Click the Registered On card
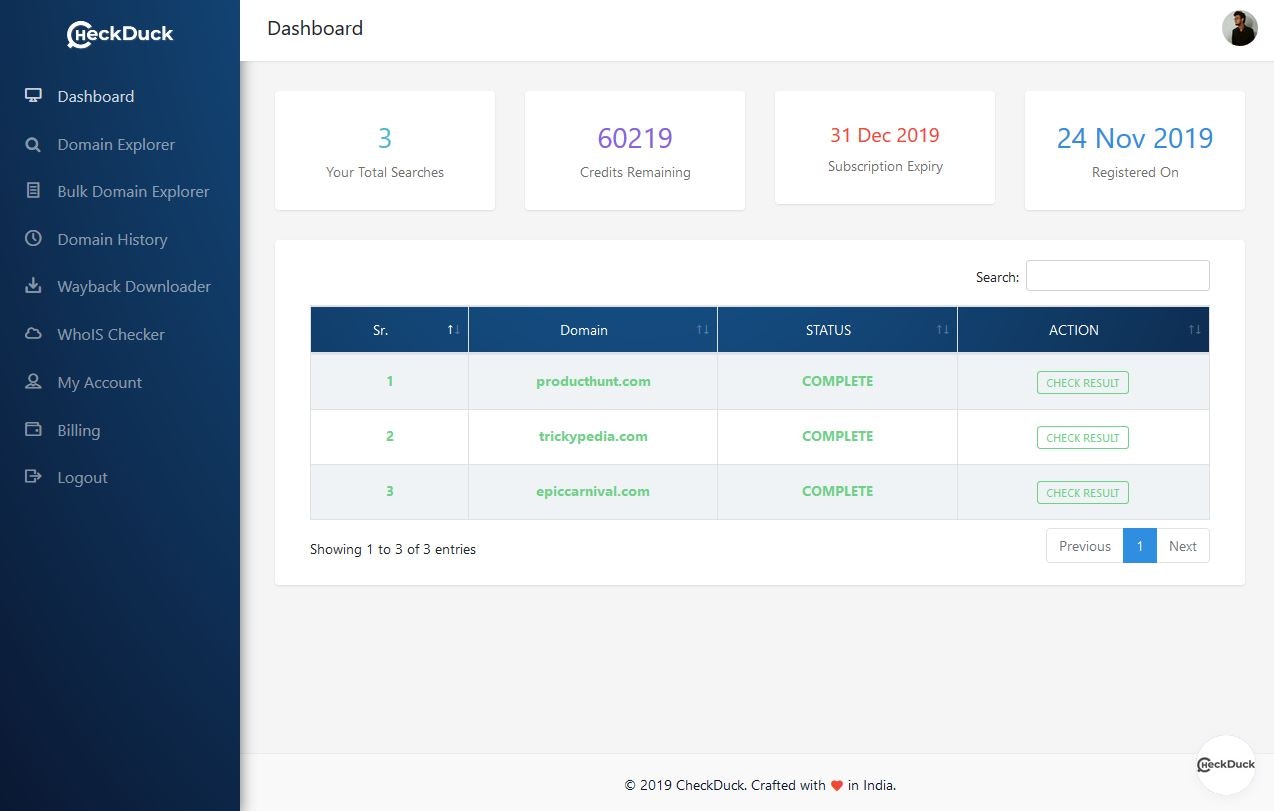 coord(1135,151)
